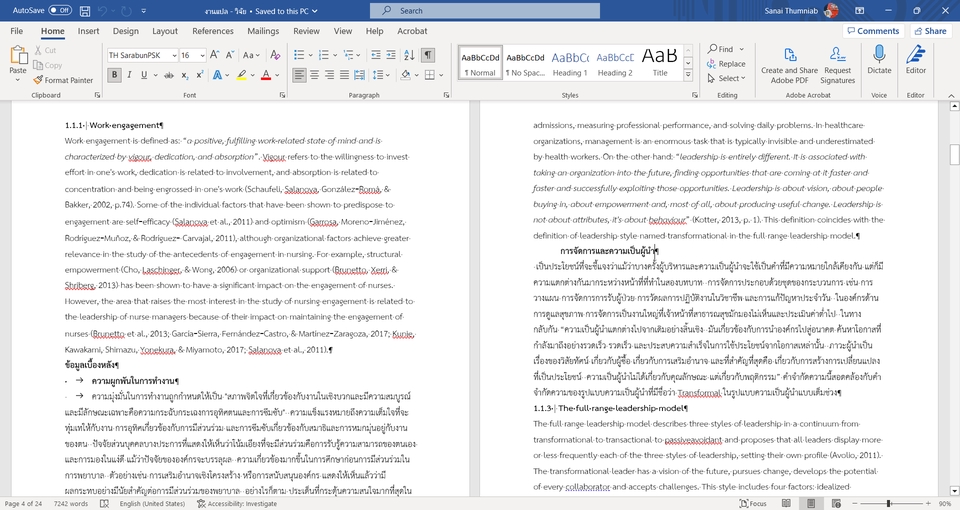Adjust the zoom slider
This screenshot has height=510, width=960.
(x=888, y=503)
